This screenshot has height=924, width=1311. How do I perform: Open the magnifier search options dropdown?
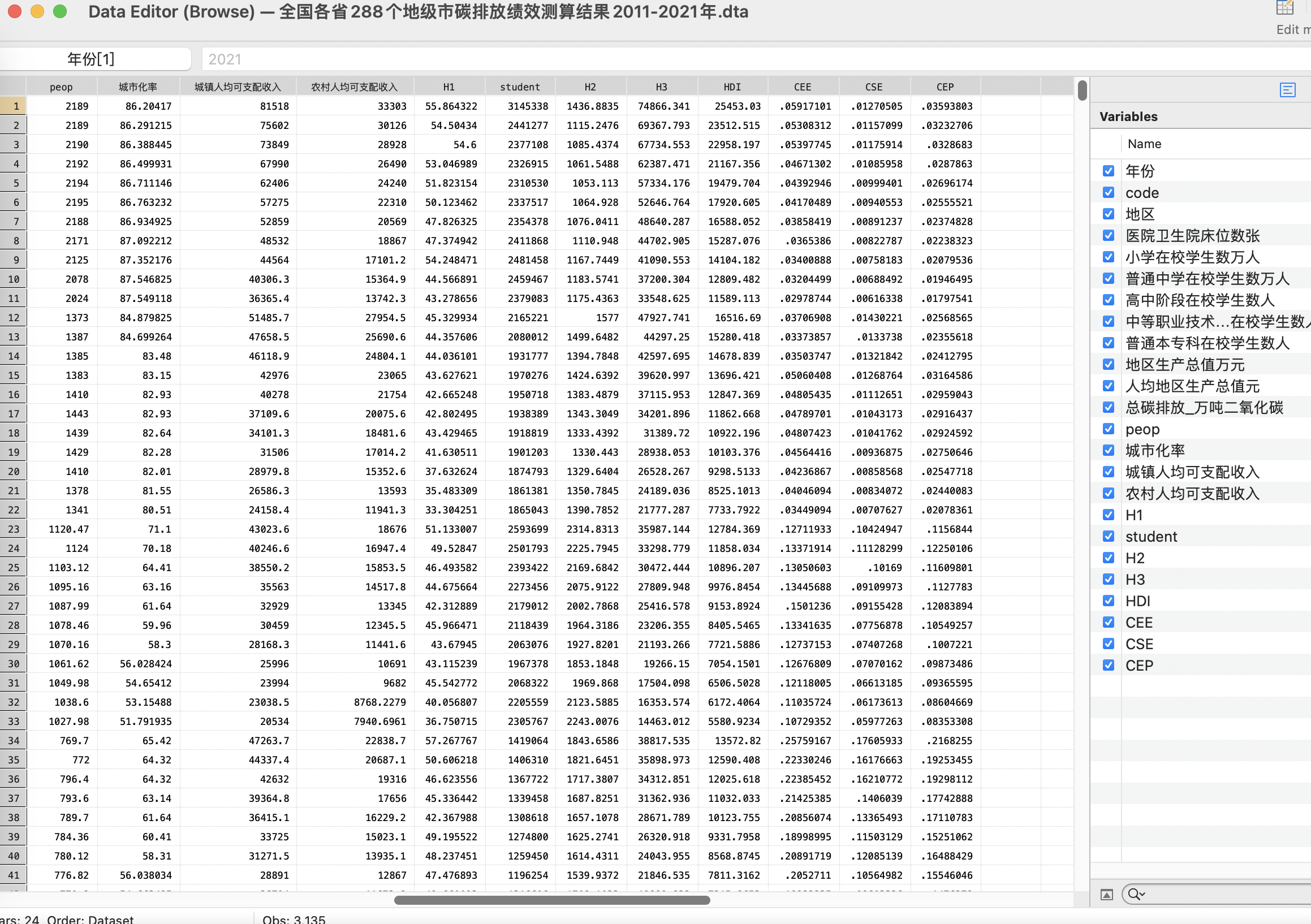[1136, 894]
